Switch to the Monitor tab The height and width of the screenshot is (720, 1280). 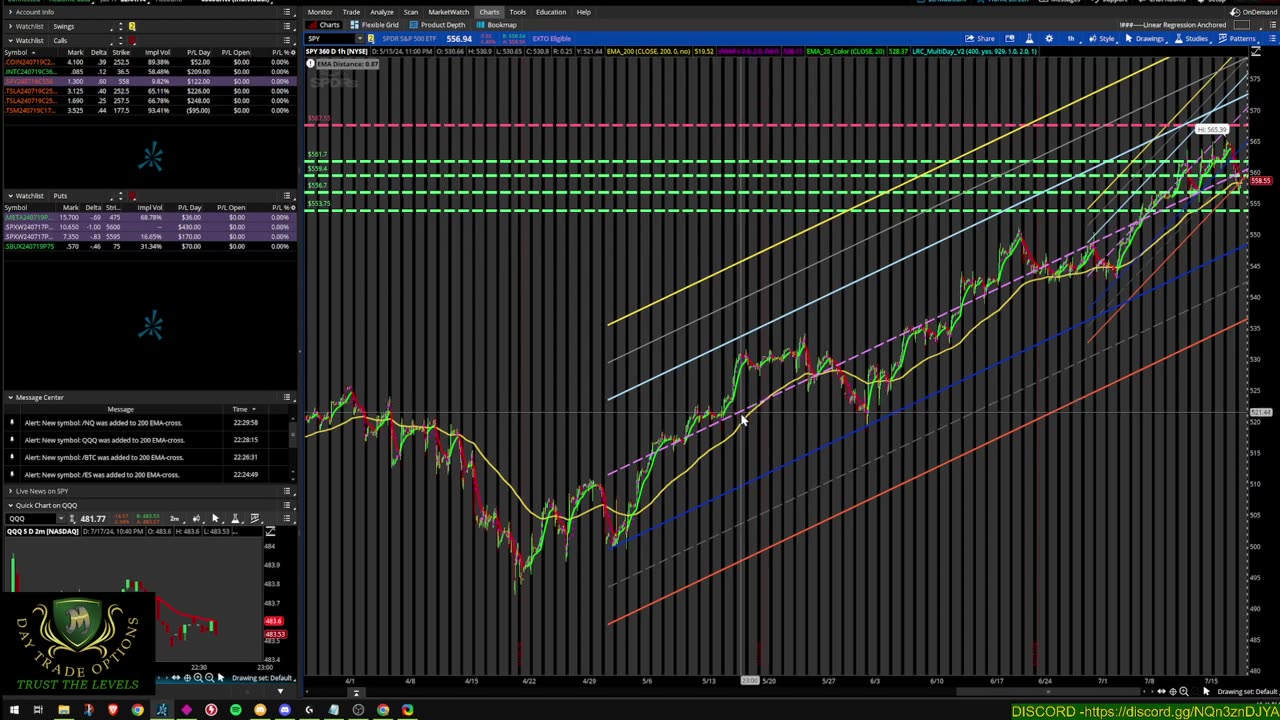coord(320,12)
